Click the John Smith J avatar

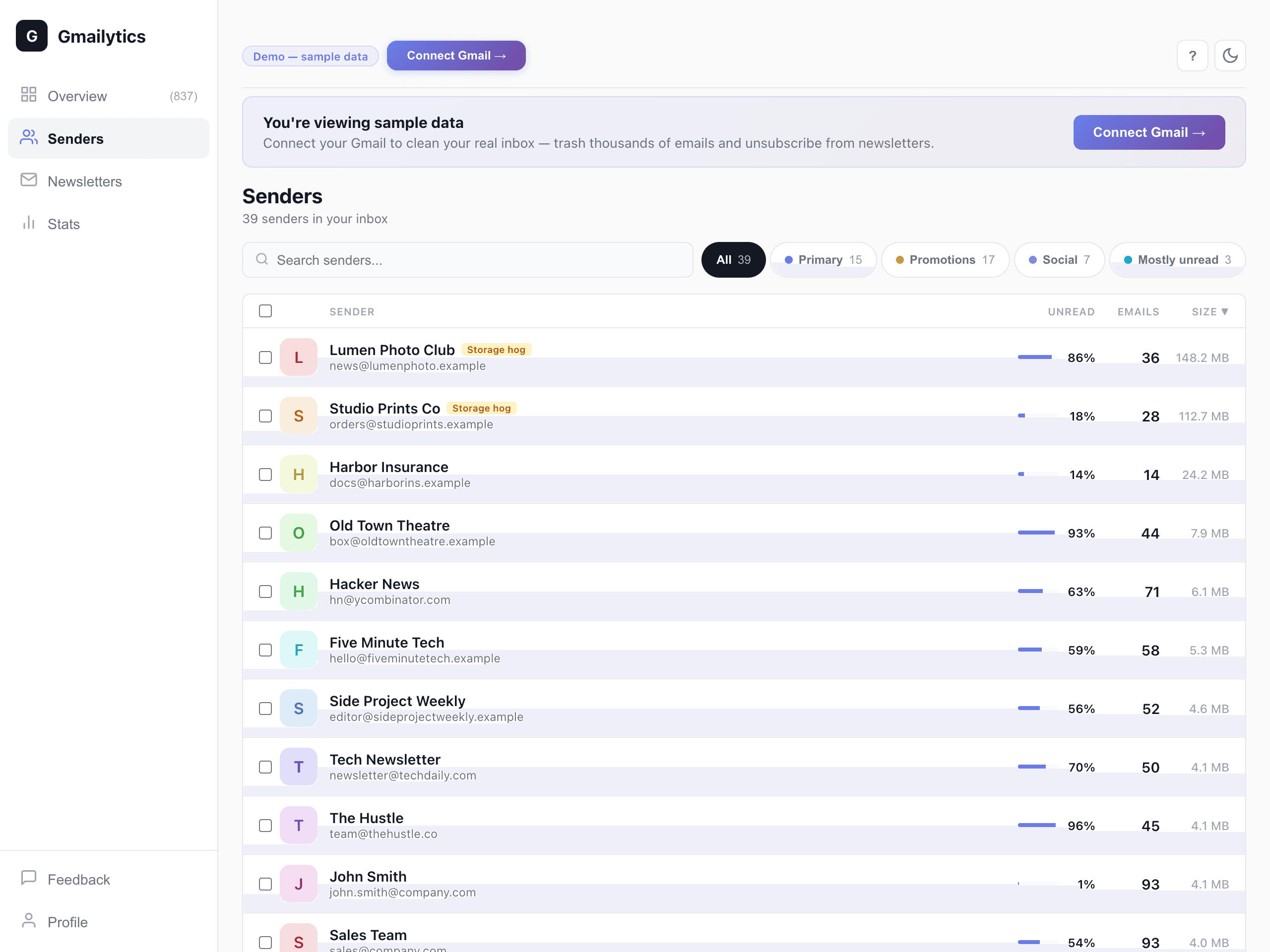click(299, 884)
